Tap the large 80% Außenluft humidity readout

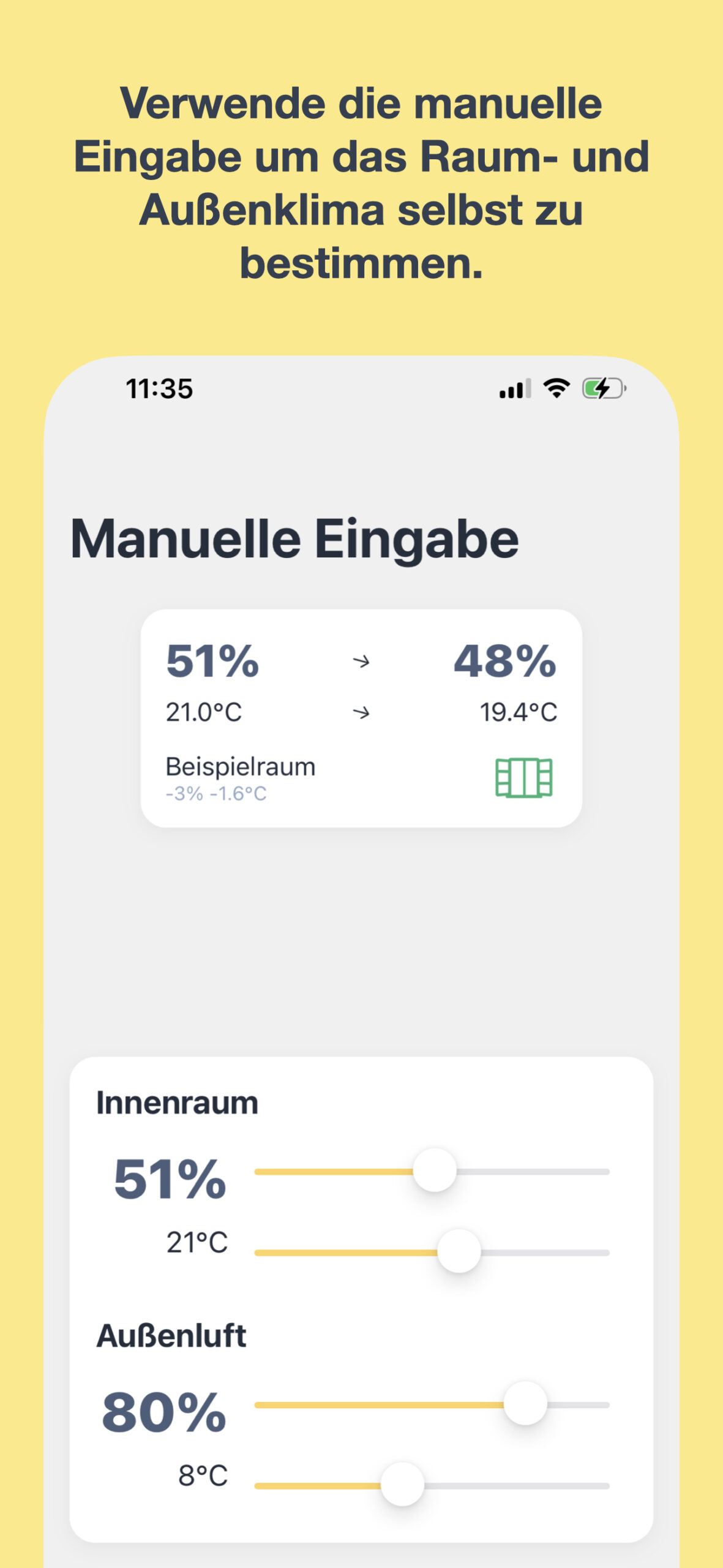pos(164,1412)
